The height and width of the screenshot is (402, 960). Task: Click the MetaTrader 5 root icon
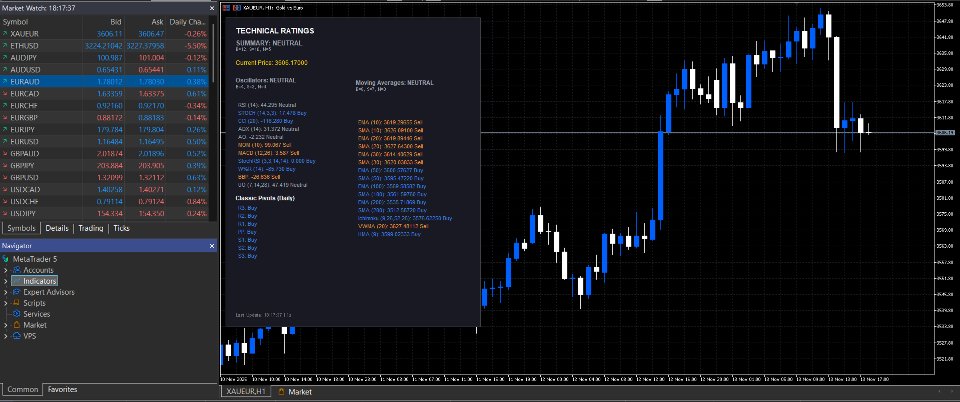click(6, 259)
